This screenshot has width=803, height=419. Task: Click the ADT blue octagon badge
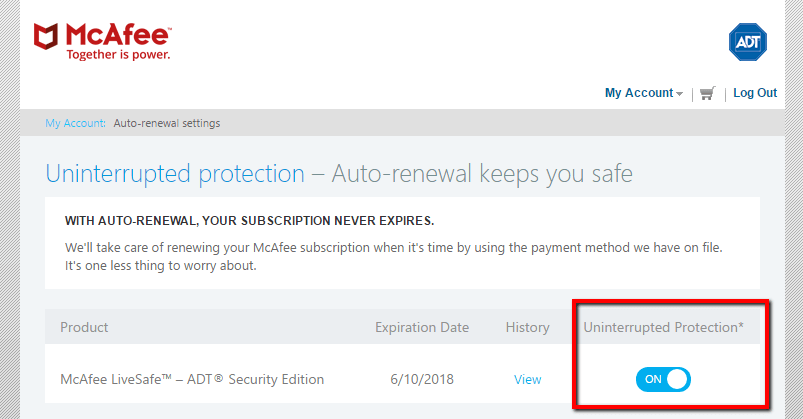748,42
